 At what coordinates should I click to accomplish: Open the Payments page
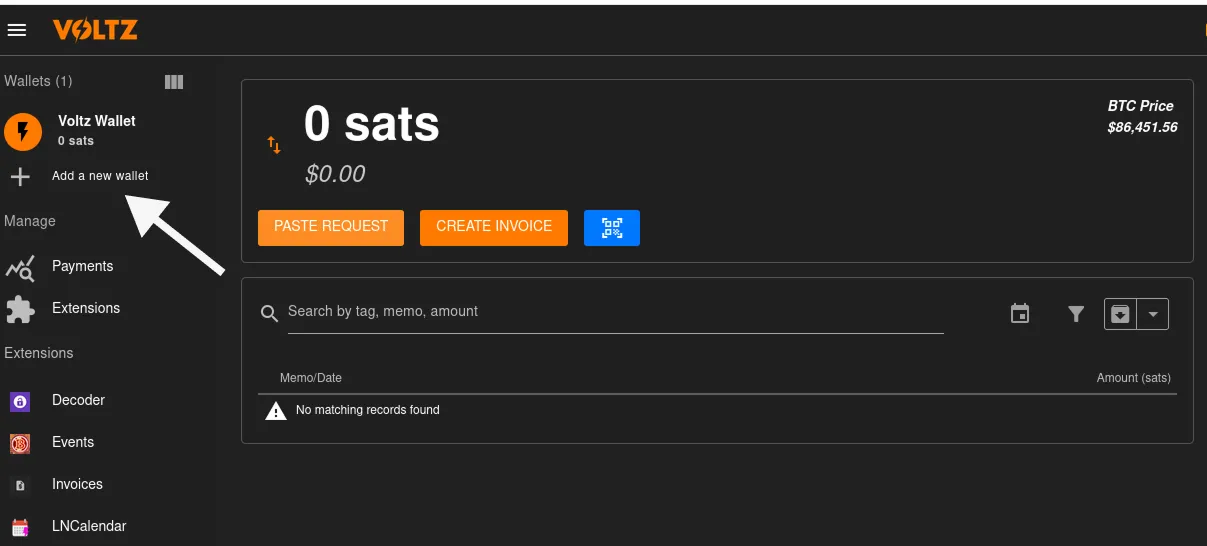(x=82, y=266)
